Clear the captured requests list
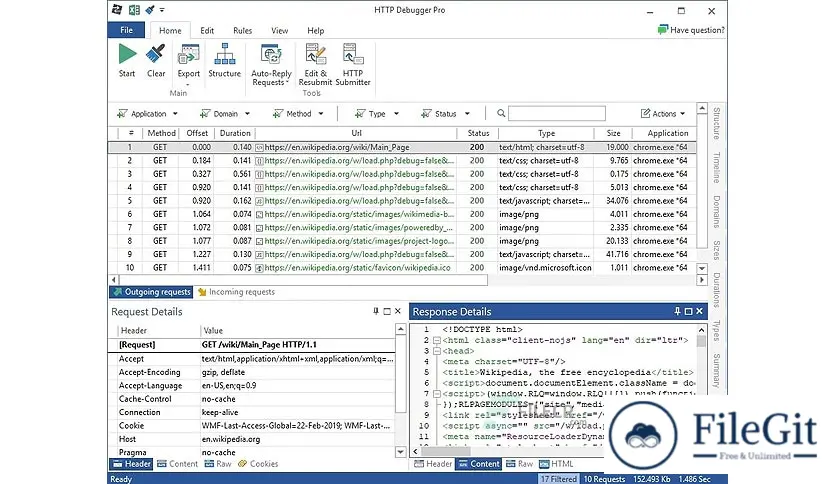This screenshot has width=836, height=484. [156, 61]
